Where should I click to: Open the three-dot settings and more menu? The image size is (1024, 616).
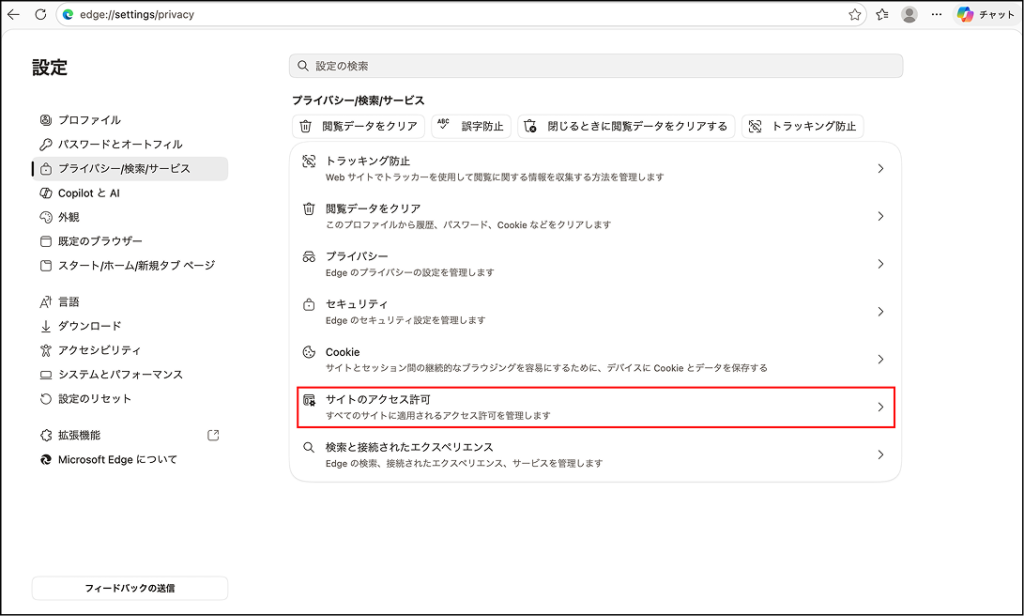tap(936, 14)
